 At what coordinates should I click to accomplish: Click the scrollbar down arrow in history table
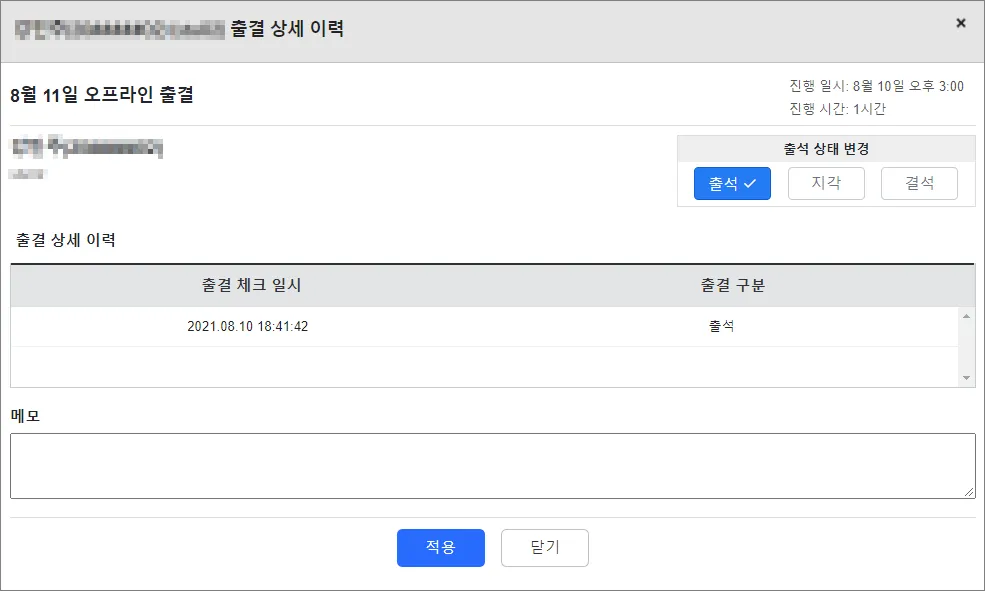(x=966, y=378)
